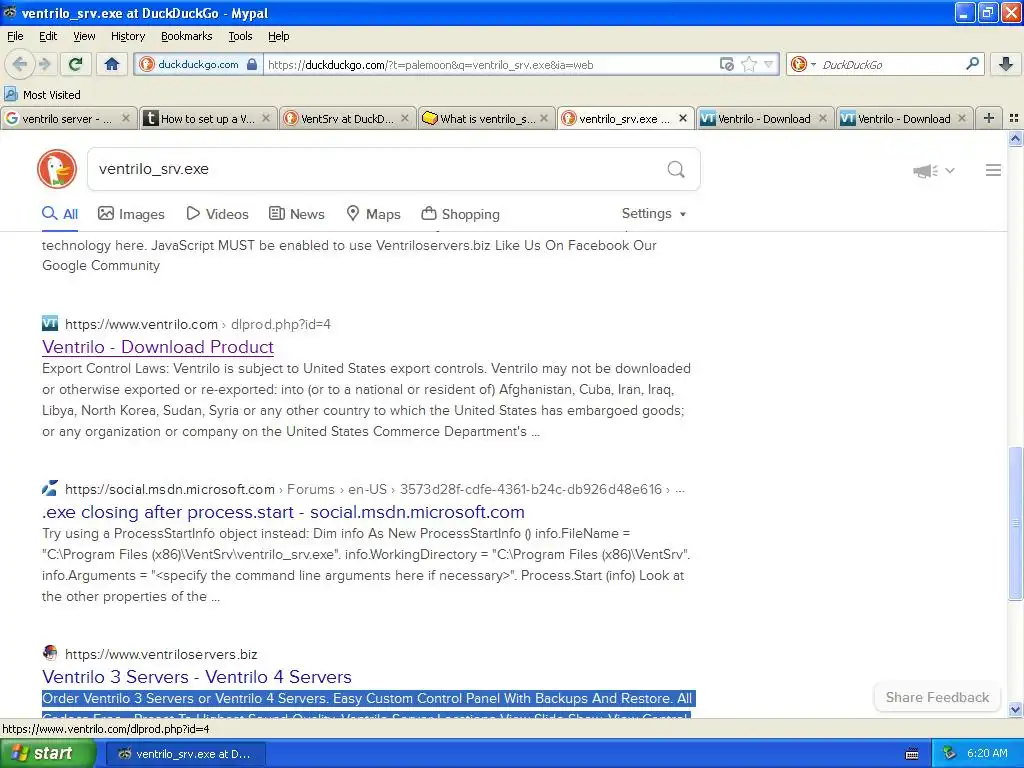Switch to Maps search results
Image resolution: width=1024 pixels, height=768 pixels.
click(374, 214)
